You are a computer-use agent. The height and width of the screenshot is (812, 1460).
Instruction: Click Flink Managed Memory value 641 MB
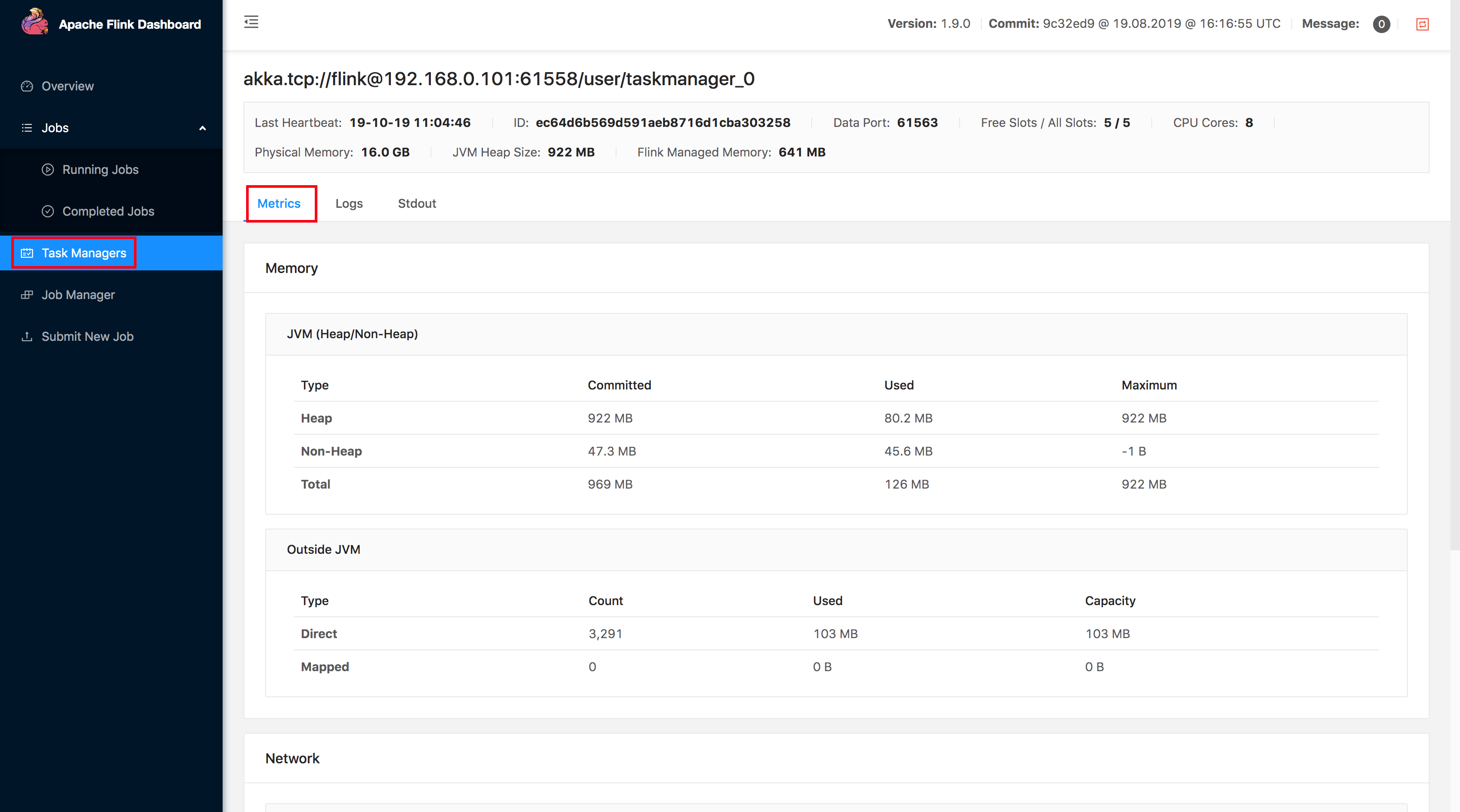[802, 152]
